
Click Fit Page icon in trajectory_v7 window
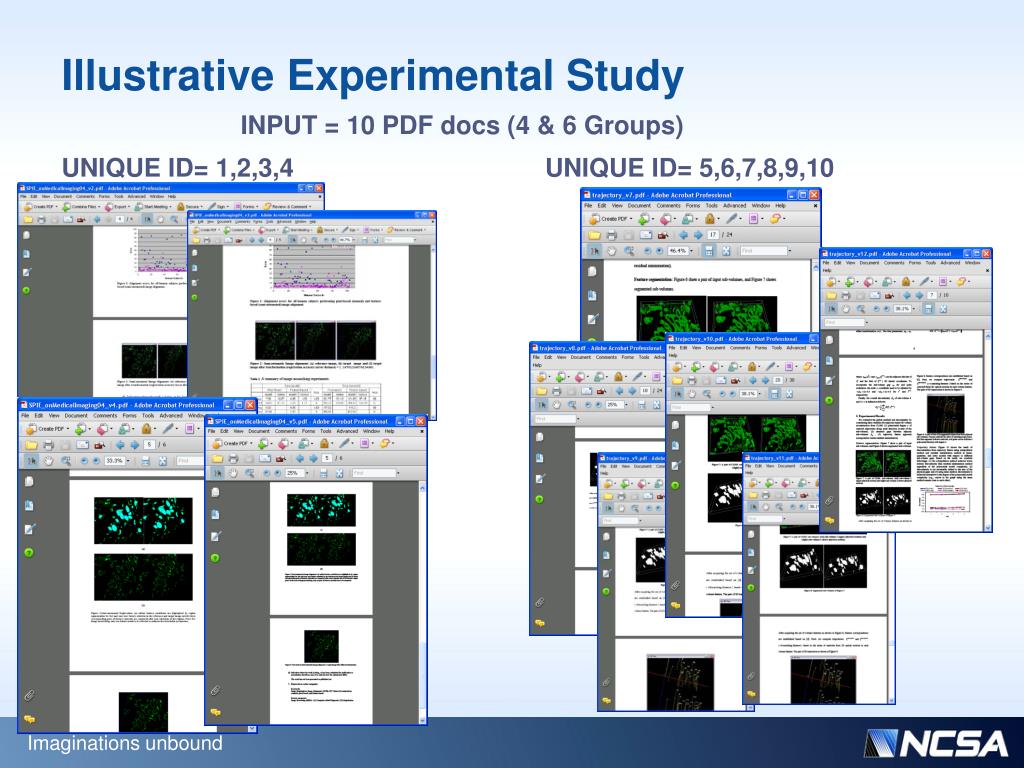726,251
